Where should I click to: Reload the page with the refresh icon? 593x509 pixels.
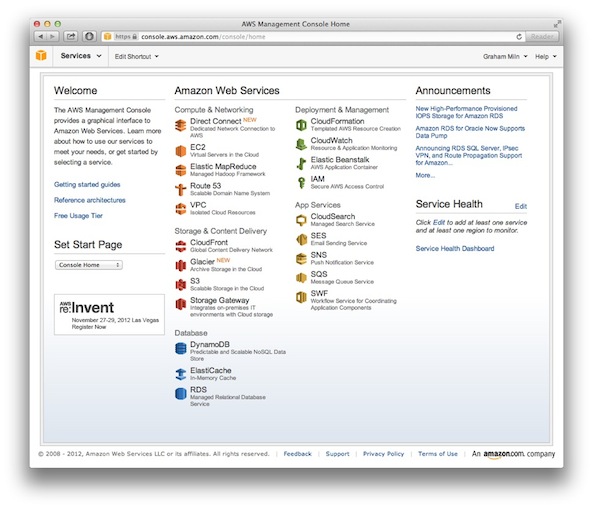(519, 37)
